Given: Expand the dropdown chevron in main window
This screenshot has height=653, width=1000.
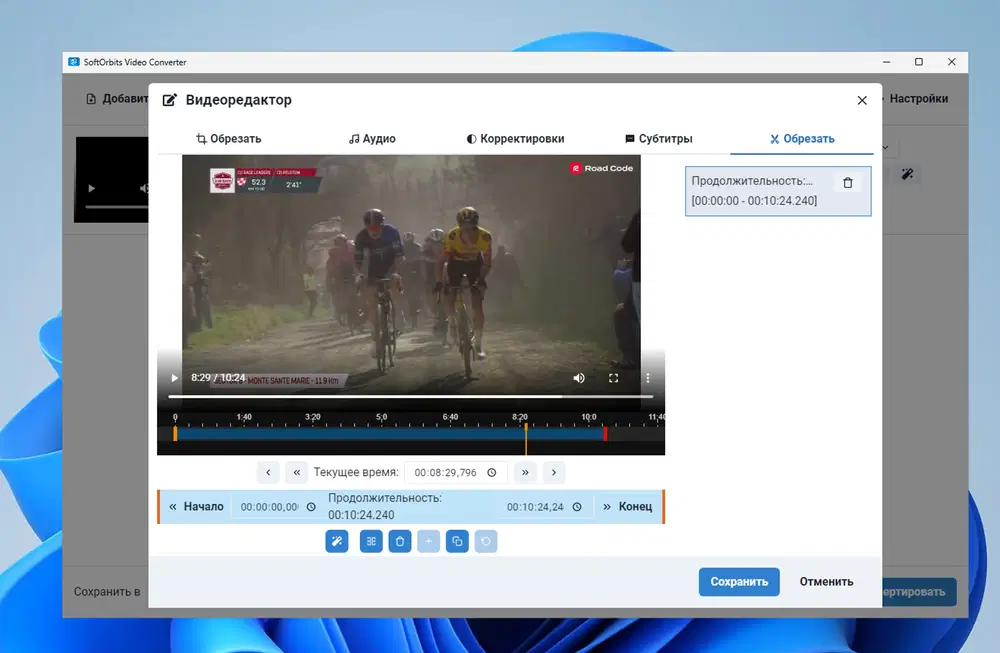Looking at the screenshot, I should tap(885, 147).
